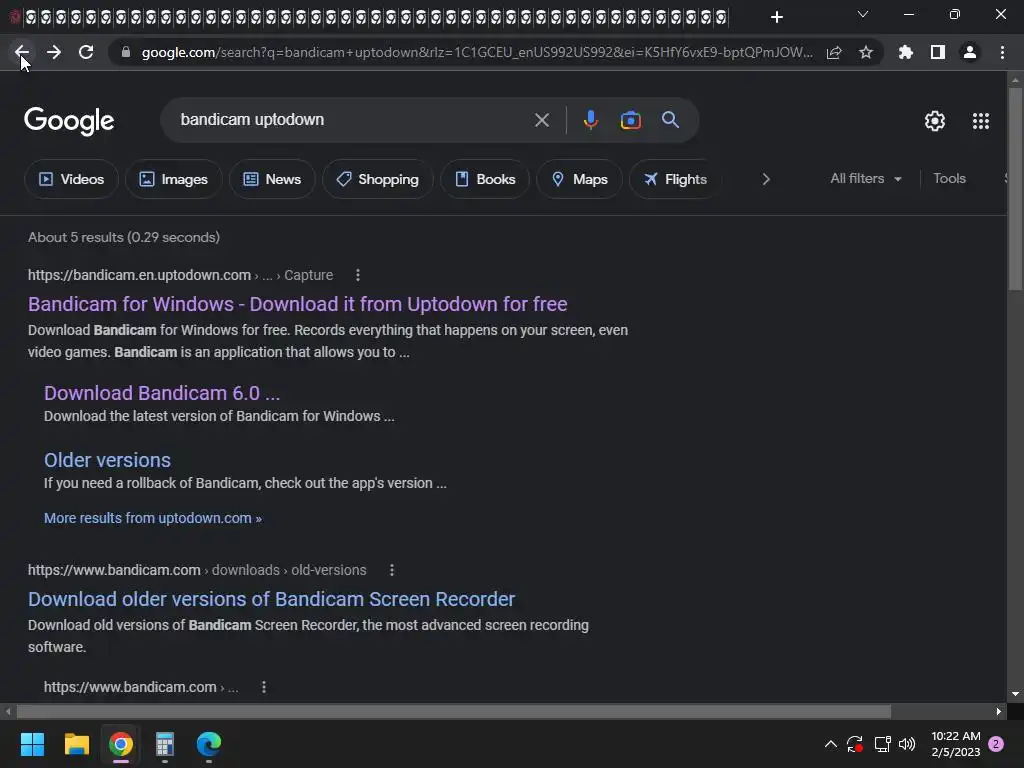
Task: Bookmark this page with the star icon
Action: [x=866, y=52]
